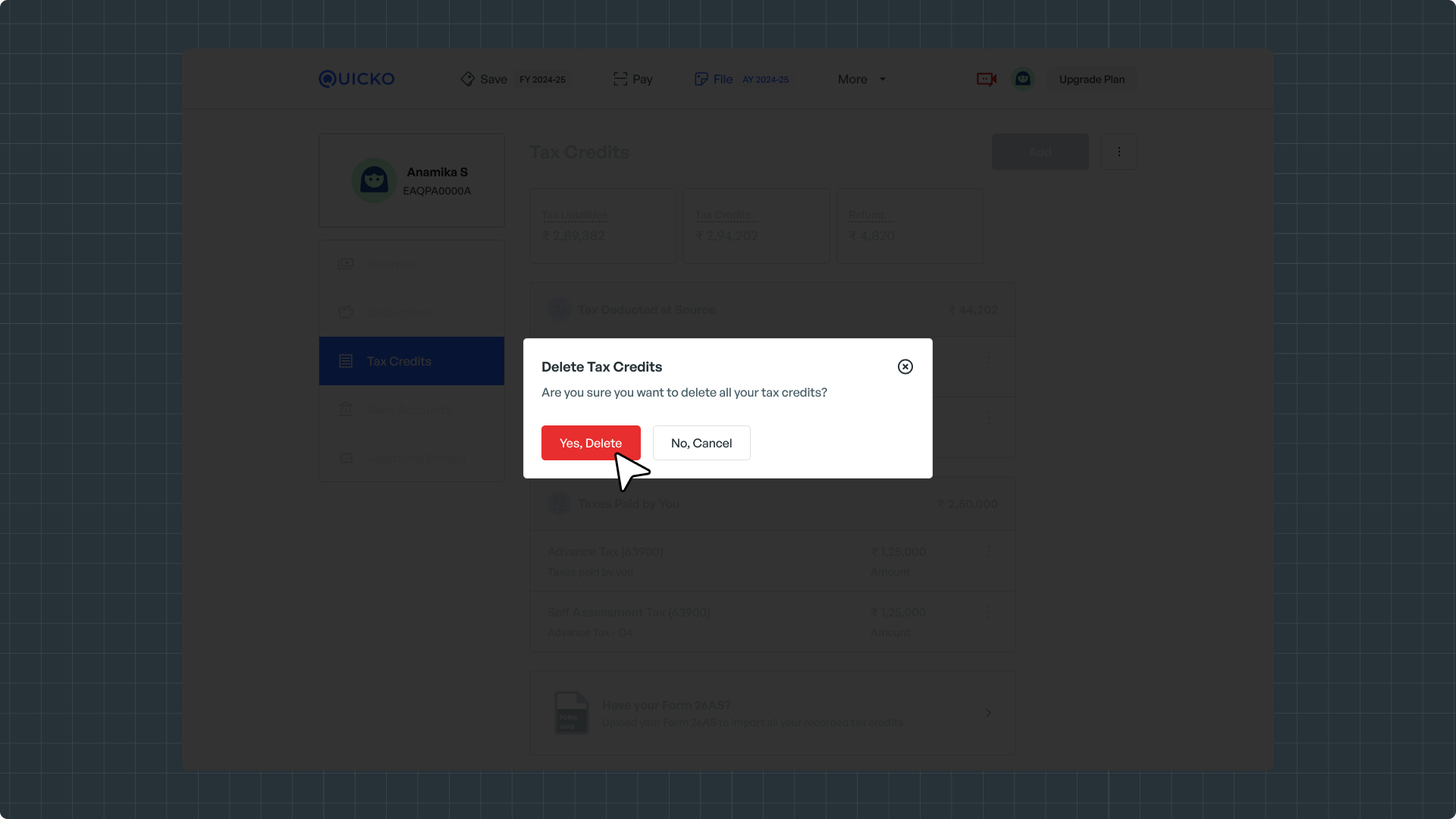The image size is (1456, 819).
Task: Click the Upgrade Plan button
Action: coord(1092,79)
